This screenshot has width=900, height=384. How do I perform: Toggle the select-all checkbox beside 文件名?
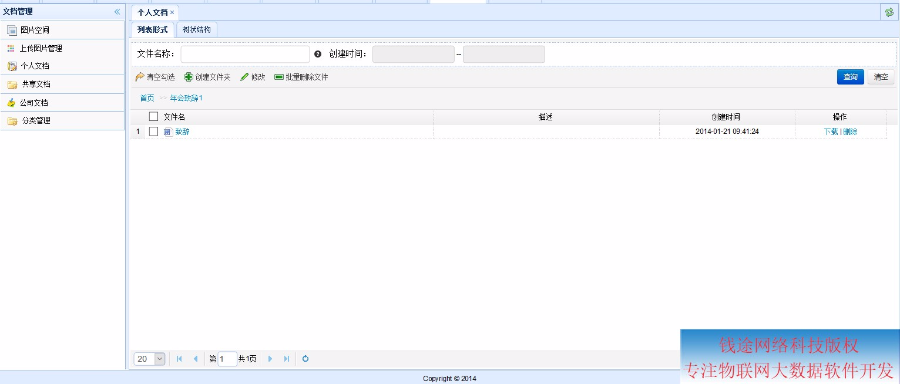point(153,117)
